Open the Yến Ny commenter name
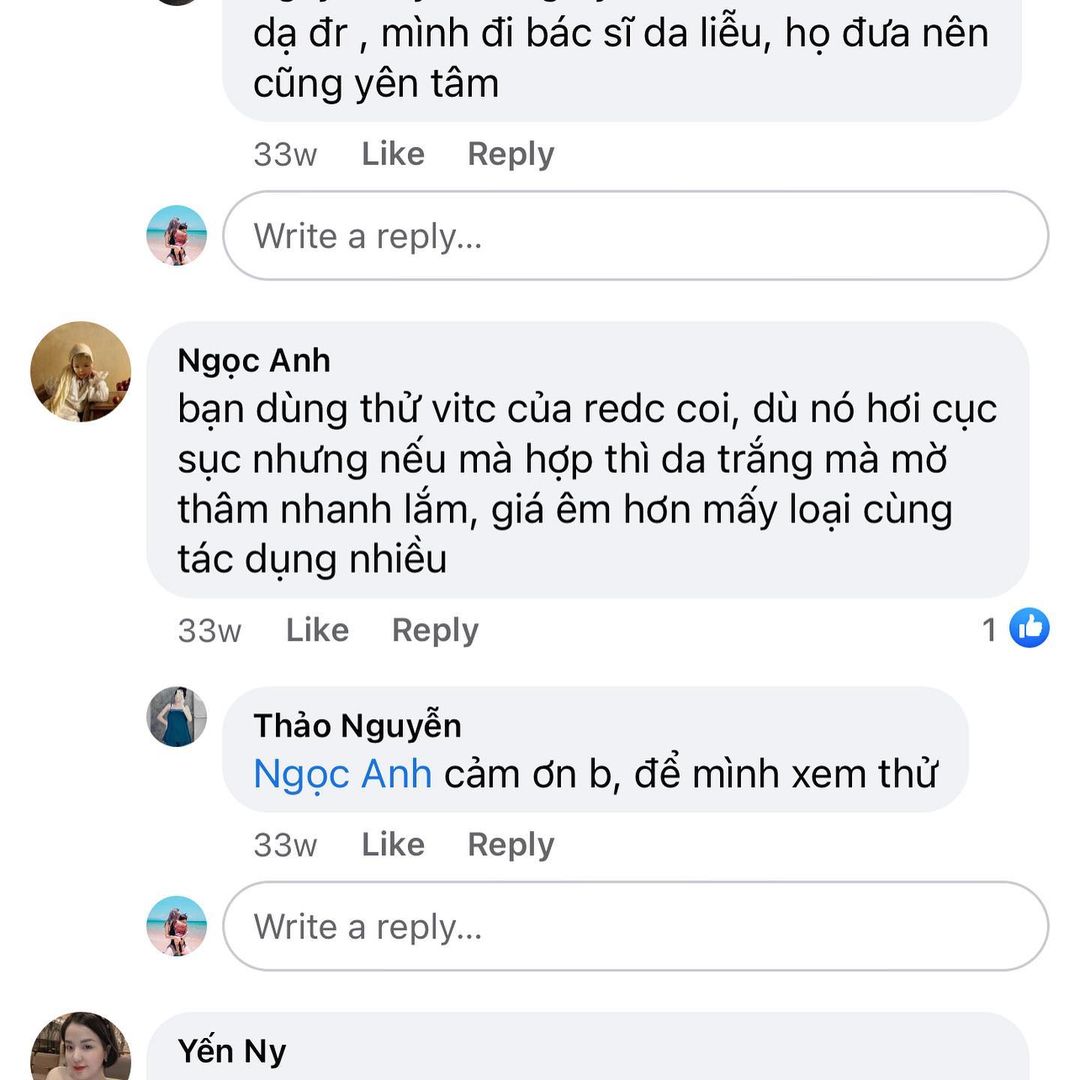Viewport: 1080px width, 1080px height. tap(232, 1051)
